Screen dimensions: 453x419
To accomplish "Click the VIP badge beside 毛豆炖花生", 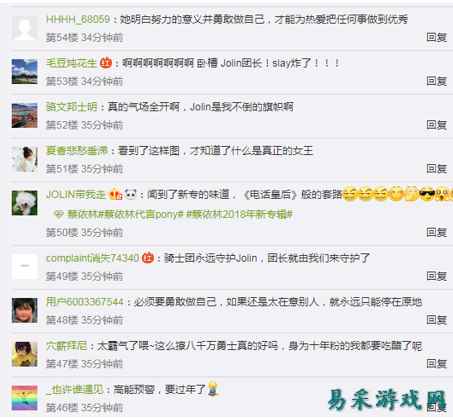I will click(x=106, y=63).
